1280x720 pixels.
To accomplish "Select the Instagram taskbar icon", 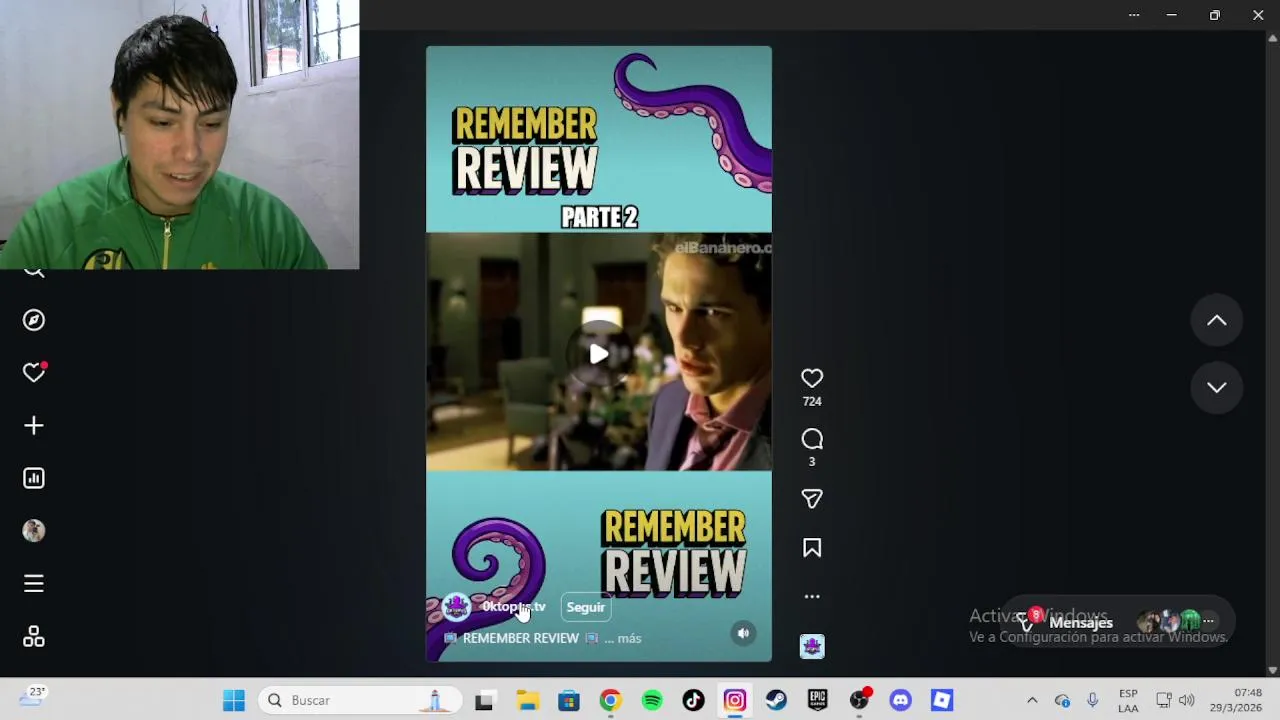I will [x=735, y=700].
